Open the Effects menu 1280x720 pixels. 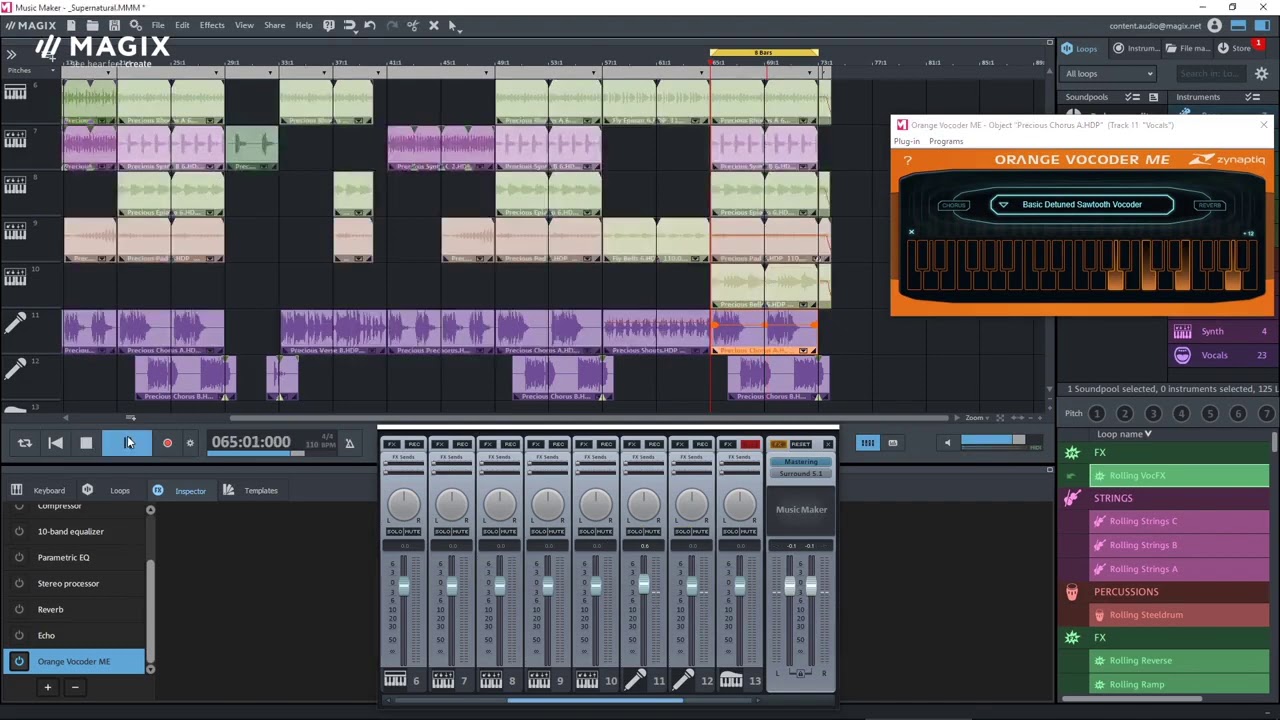[x=212, y=25]
